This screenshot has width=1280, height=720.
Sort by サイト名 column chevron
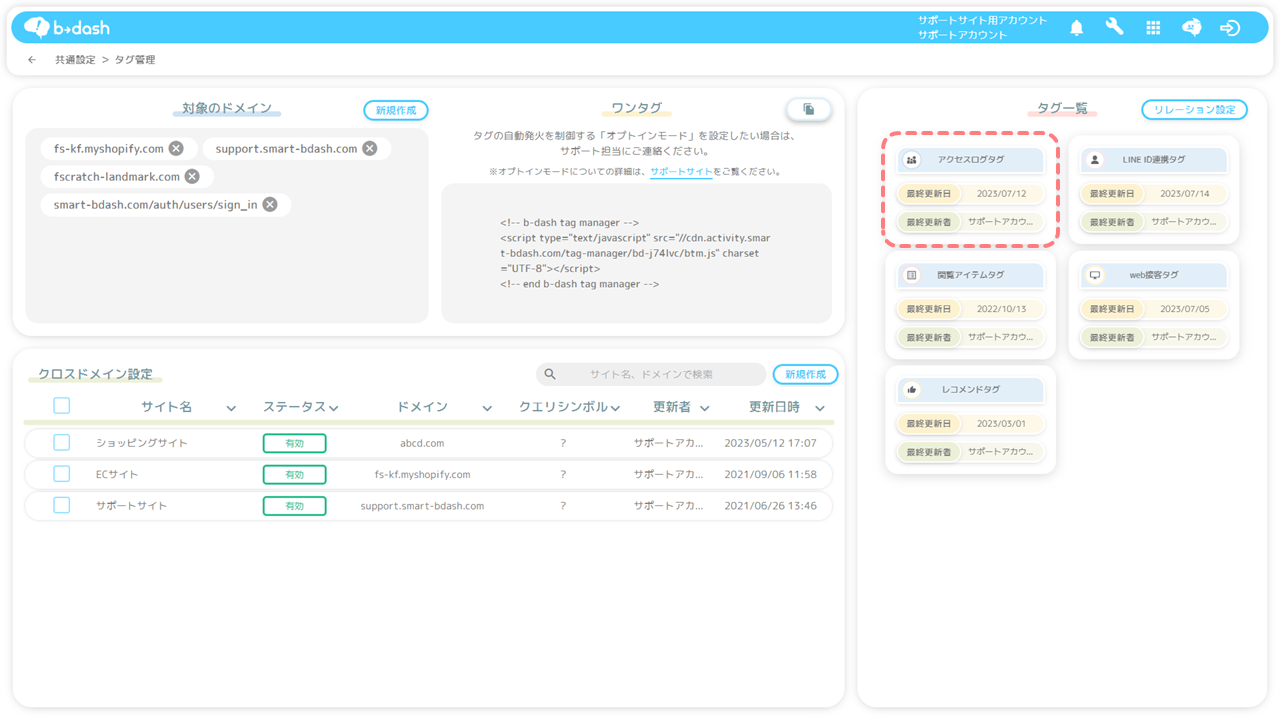231,408
